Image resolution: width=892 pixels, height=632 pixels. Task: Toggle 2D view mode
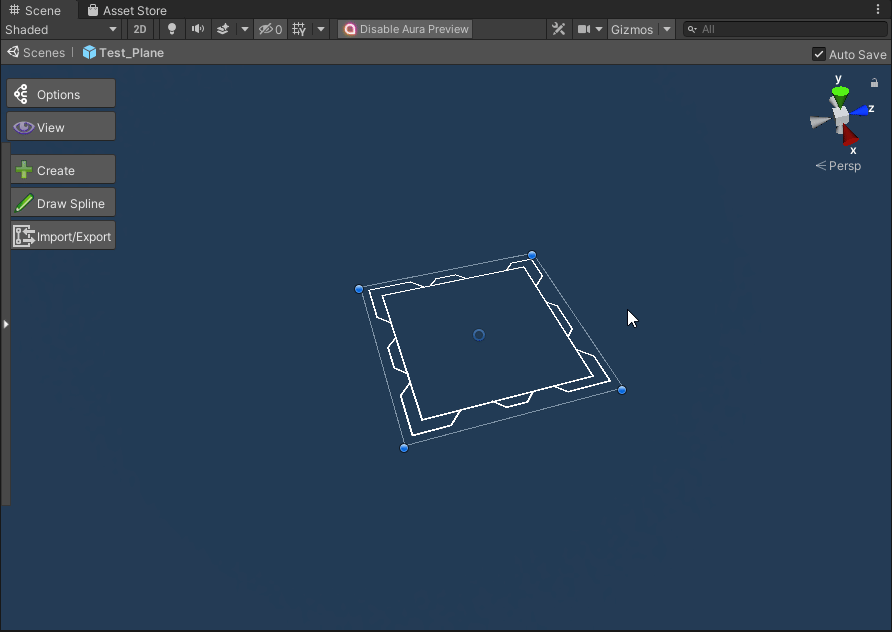140,30
